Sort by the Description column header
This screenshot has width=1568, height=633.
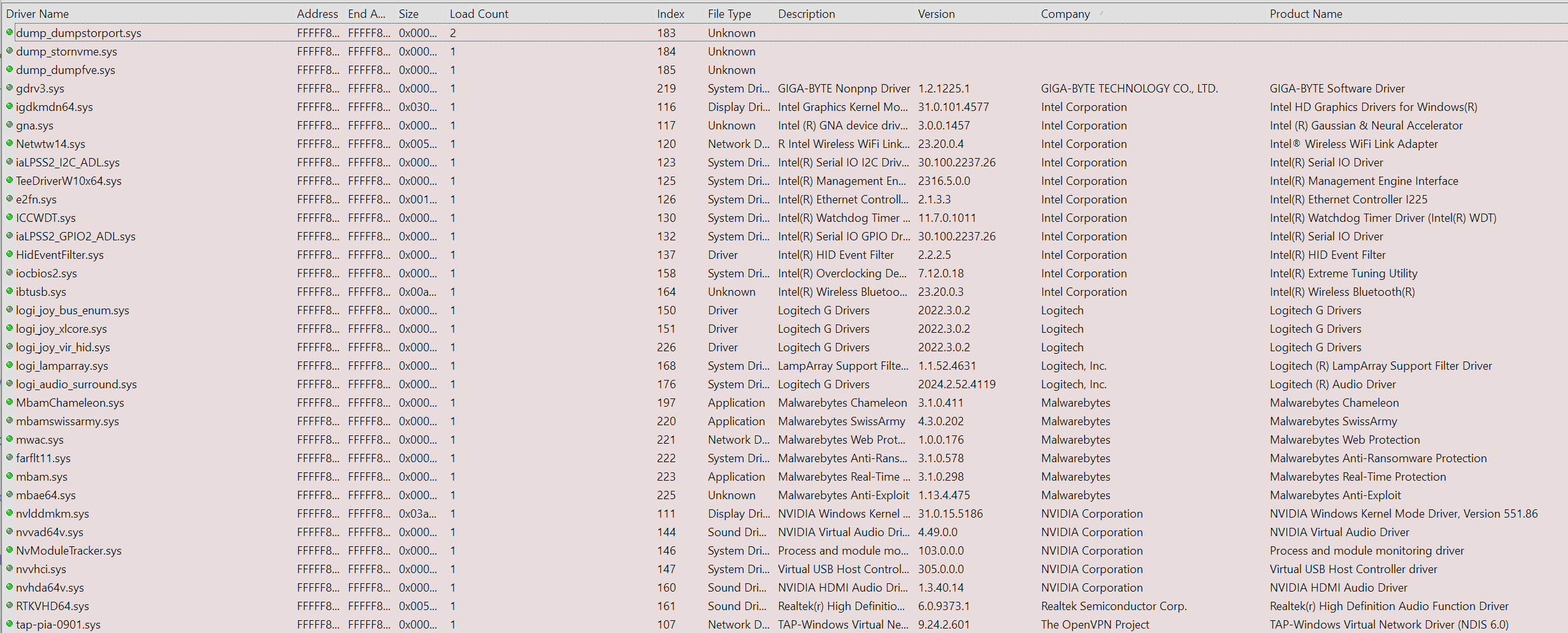click(x=807, y=13)
